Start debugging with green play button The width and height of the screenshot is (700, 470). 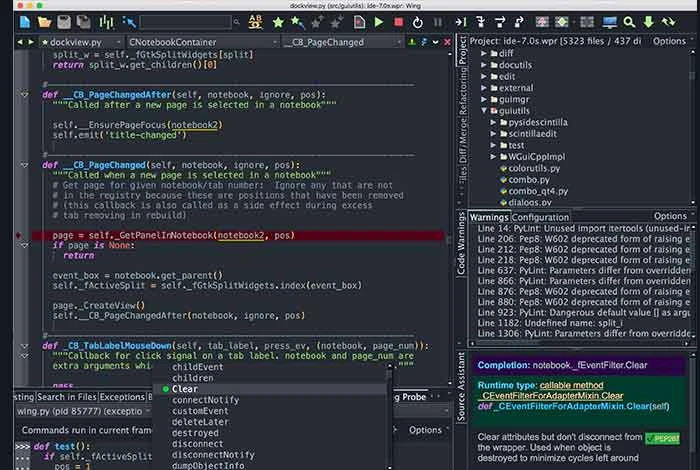[x=379, y=22]
